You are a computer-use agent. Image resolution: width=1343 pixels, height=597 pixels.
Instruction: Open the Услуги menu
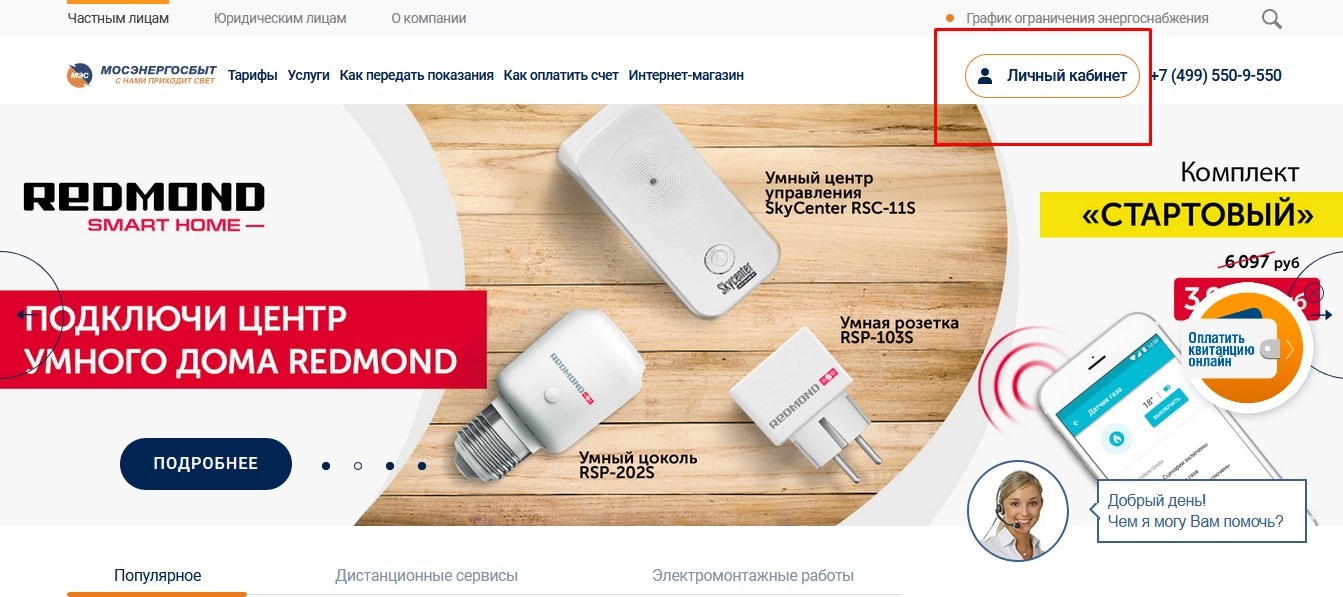tap(308, 75)
